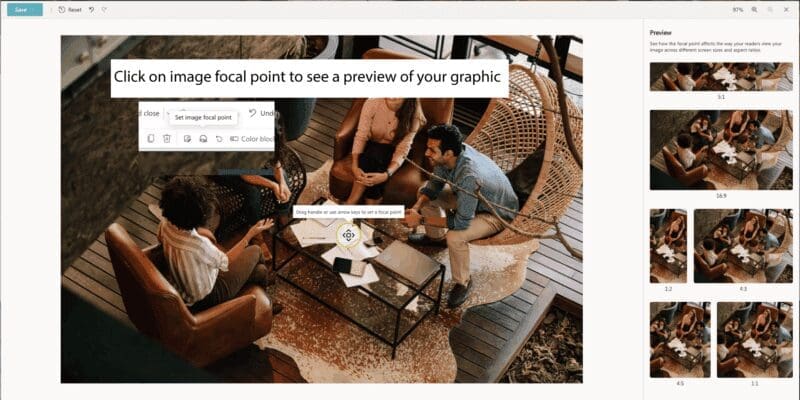Click the teal Save button

tap(25, 10)
